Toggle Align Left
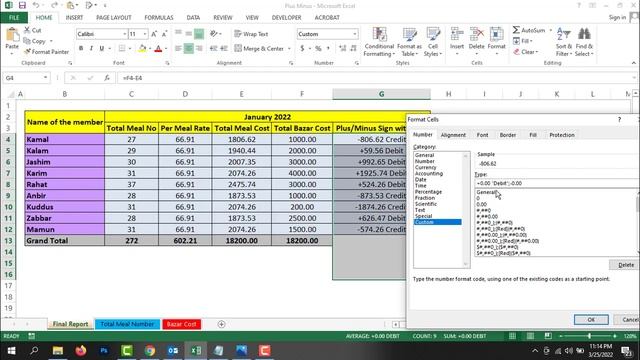This screenshot has height=360, width=640. (x=178, y=48)
